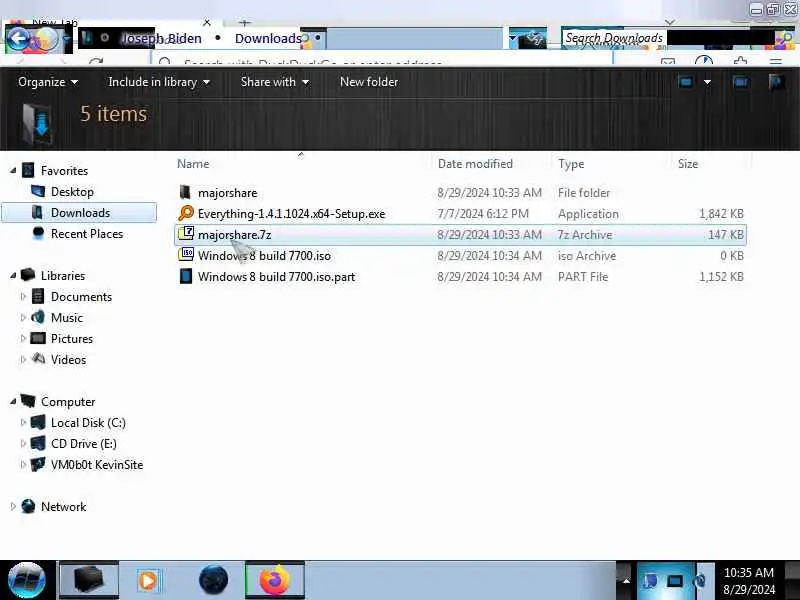The height and width of the screenshot is (600, 800).
Task: Toggle the preview pane icon
Action: pyautogui.click(x=740, y=82)
